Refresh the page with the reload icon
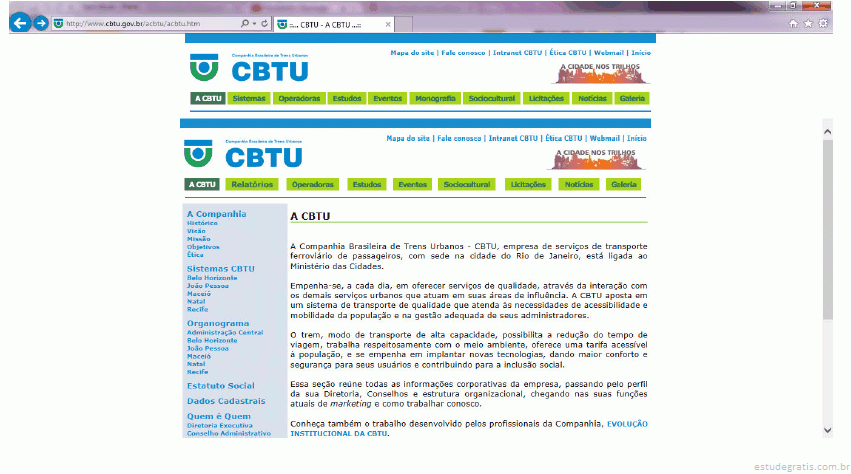This screenshot has height=474, width=851. click(264, 24)
